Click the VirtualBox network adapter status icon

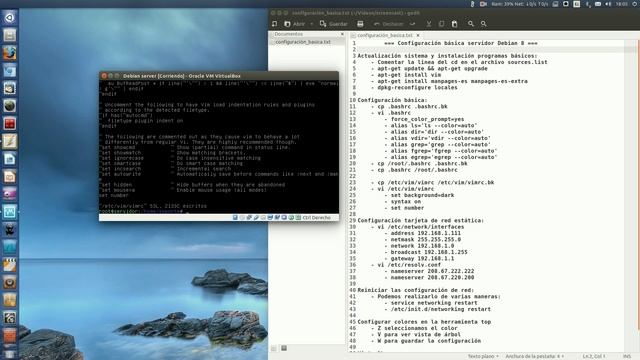pyautogui.click(x=249, y=218)
